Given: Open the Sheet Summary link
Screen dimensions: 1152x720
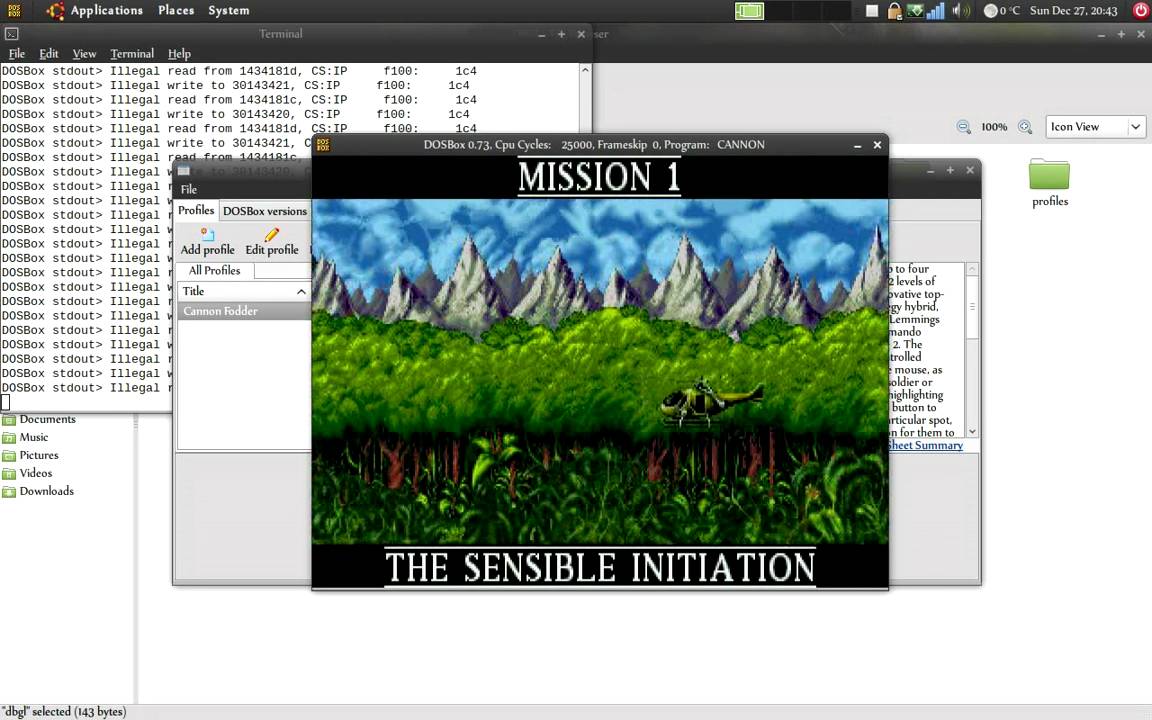Looking at the screenshot, I should [x=925, y=445].
